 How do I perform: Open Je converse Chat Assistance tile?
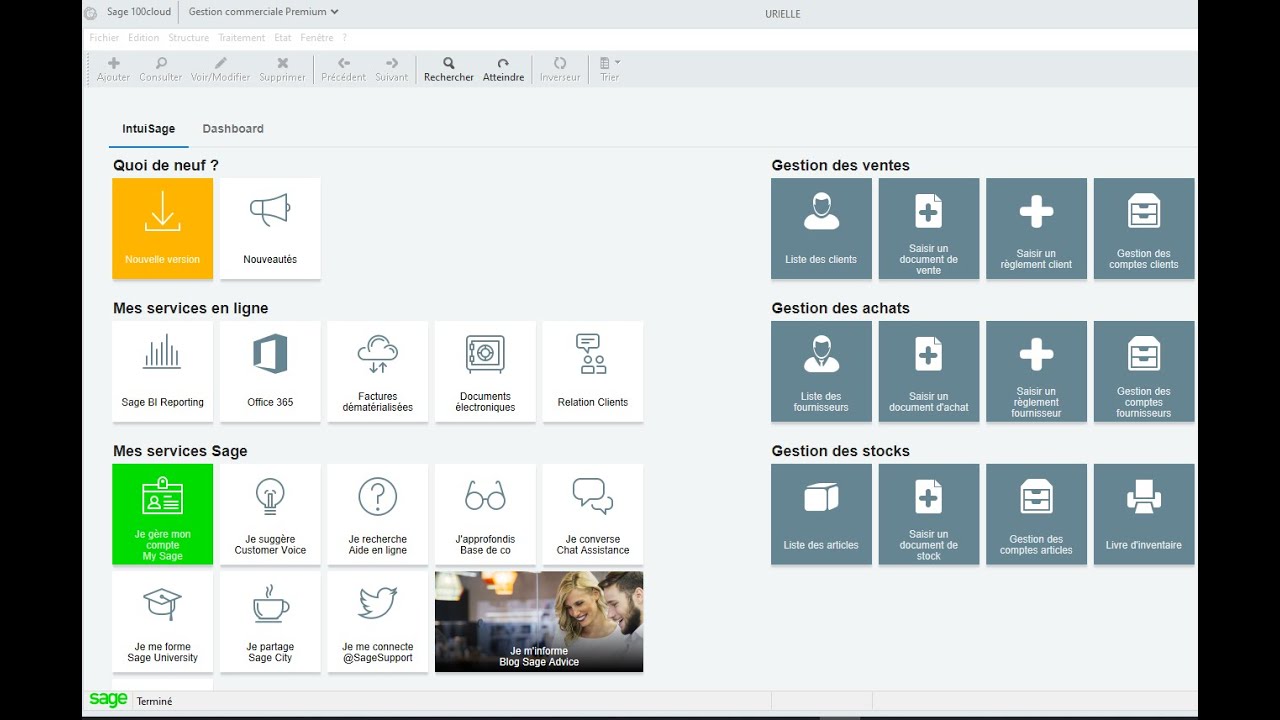coord(592,514)
